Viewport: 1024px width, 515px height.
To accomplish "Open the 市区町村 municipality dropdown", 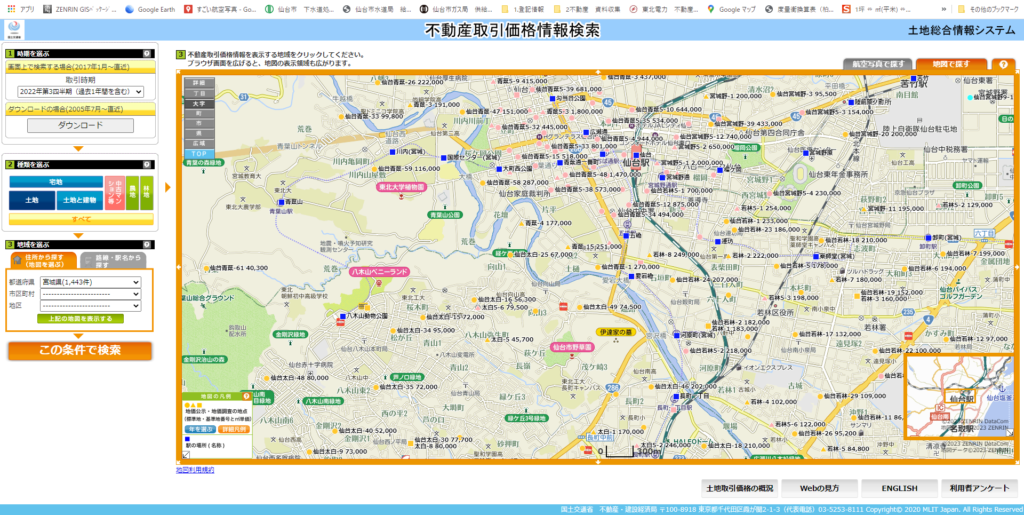I will pyautogui.click(x=90, y=294).
